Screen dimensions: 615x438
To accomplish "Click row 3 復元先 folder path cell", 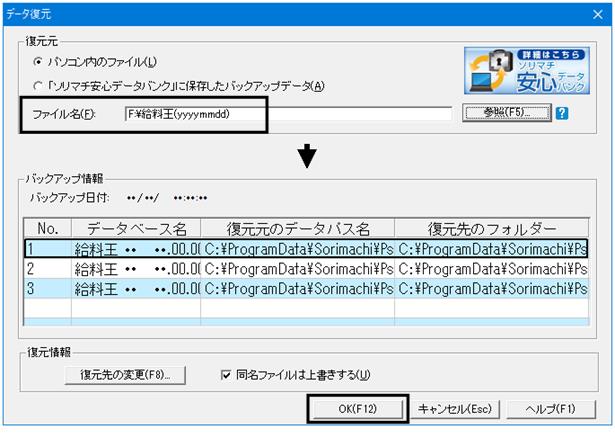I will [492, 289].
